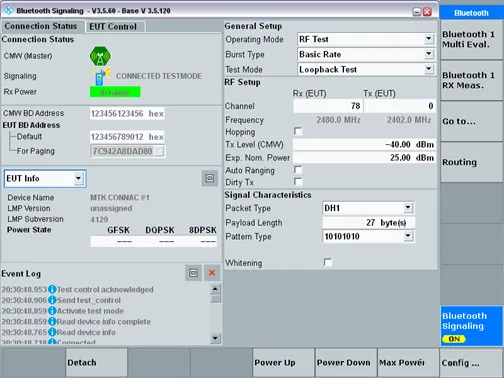The width and height of the screenshot is (504, 378).
Task: Click the Tx Level (CMW) field
Action: point(364,144)
